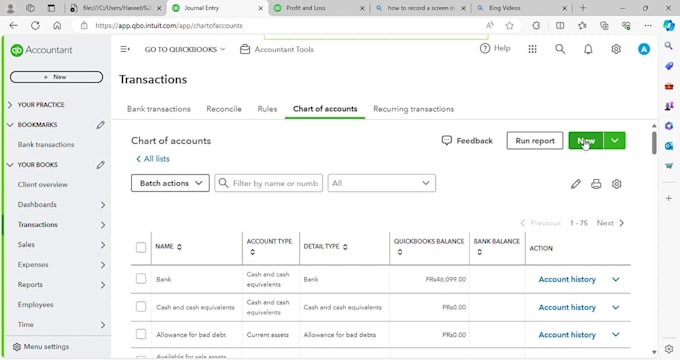Image resolution: width=680 pixels, height=360 pixels.
Task: Print the chart of accounts list
Action: click(x=596, y=184)
